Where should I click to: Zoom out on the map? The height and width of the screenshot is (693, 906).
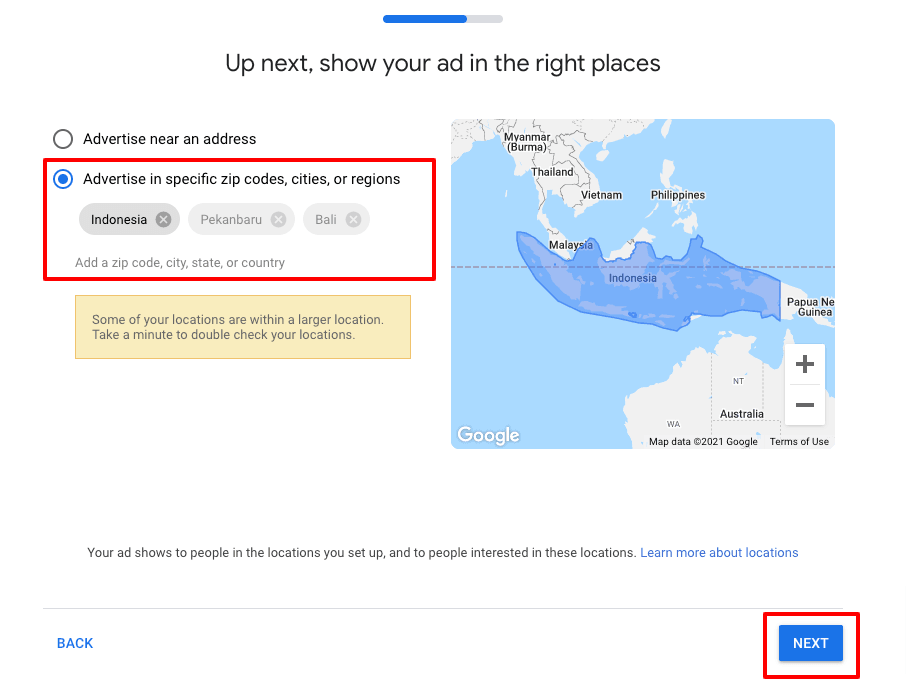pyautogui.click(x=805, y=405)
